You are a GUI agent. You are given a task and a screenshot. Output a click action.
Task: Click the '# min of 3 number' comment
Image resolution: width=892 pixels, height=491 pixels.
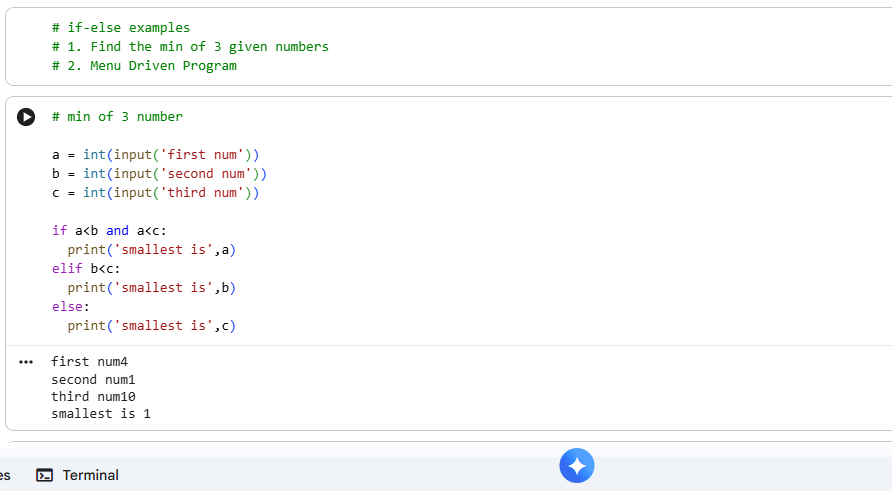pos(117,117)
